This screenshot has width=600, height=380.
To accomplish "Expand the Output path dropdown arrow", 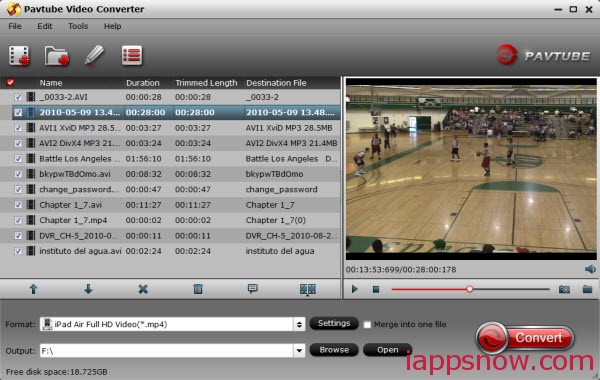I will point(299,350).
